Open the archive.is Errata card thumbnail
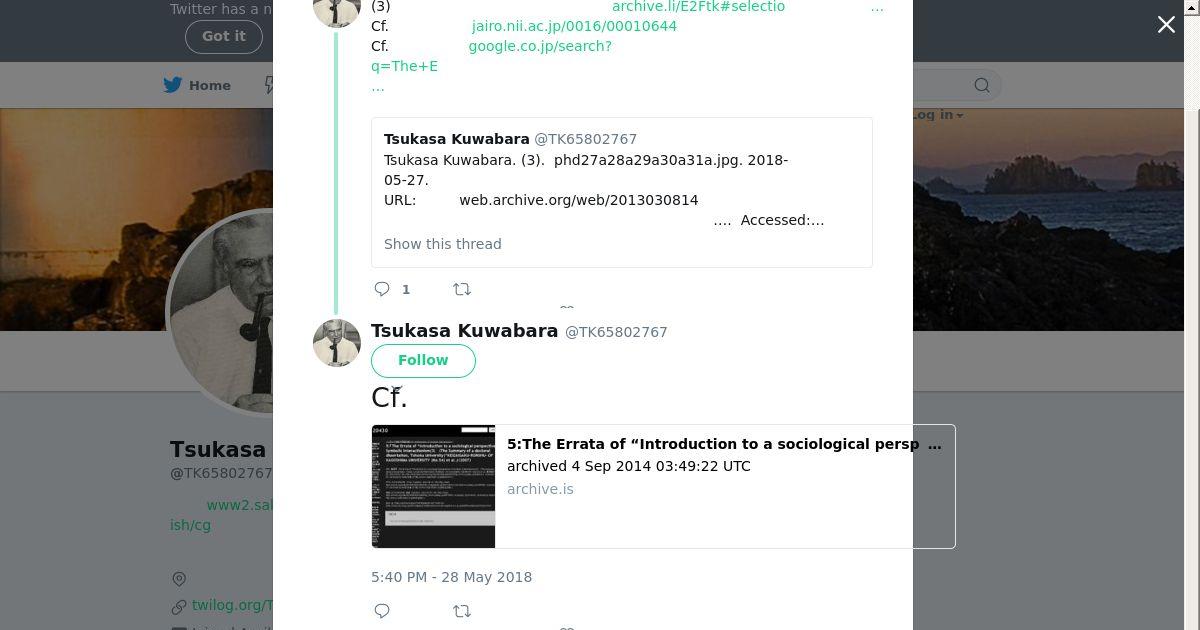 pos(433,486)
